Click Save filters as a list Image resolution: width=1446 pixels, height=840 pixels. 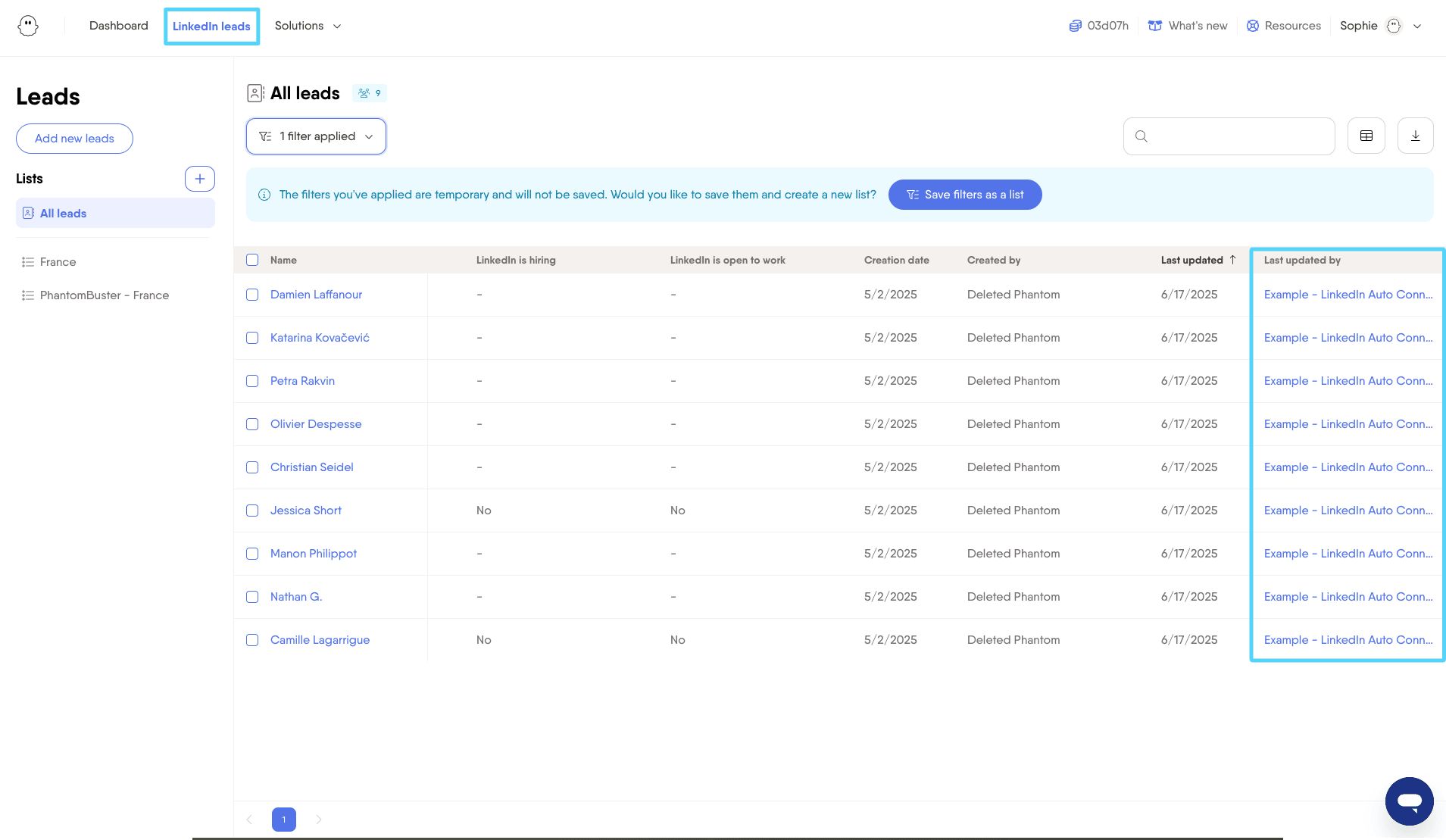[x=965, y=195]
